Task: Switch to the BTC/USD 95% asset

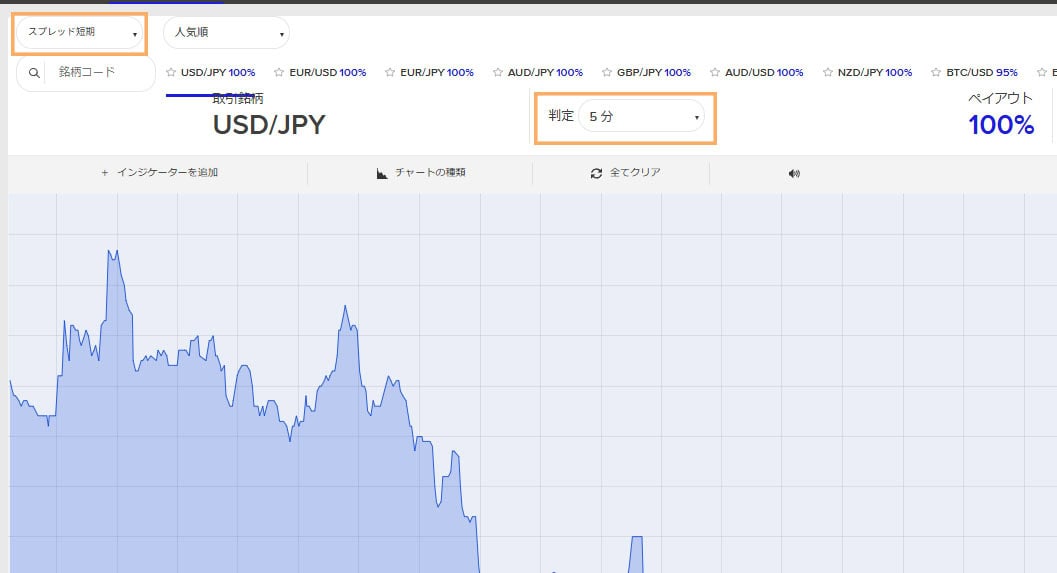Action: (x=982, y=72)
